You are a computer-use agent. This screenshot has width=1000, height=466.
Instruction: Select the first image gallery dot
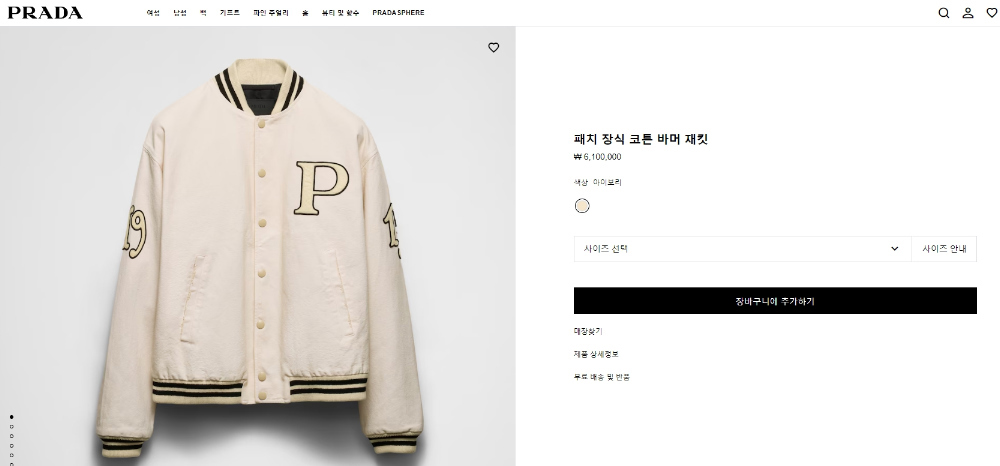coord(11,417)
